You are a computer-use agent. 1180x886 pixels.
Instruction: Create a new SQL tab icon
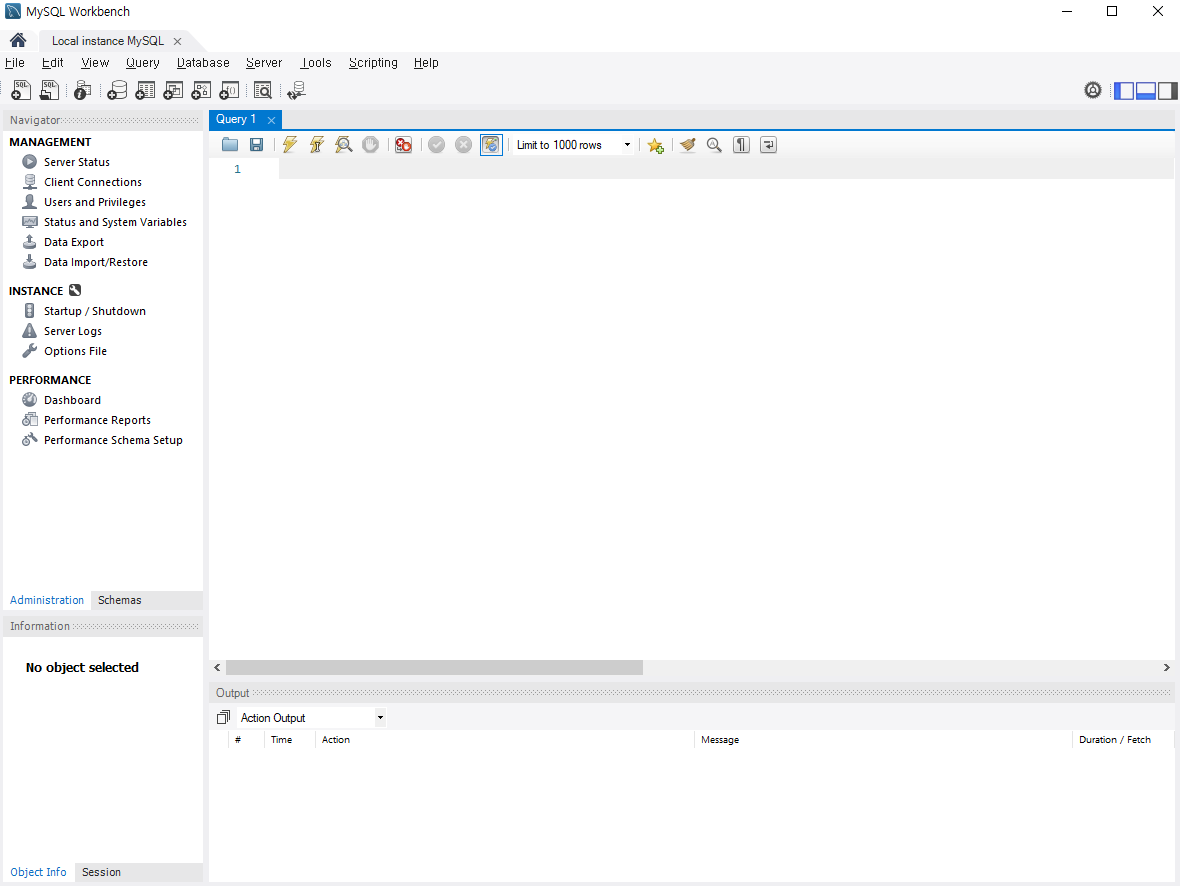point(21,90)
